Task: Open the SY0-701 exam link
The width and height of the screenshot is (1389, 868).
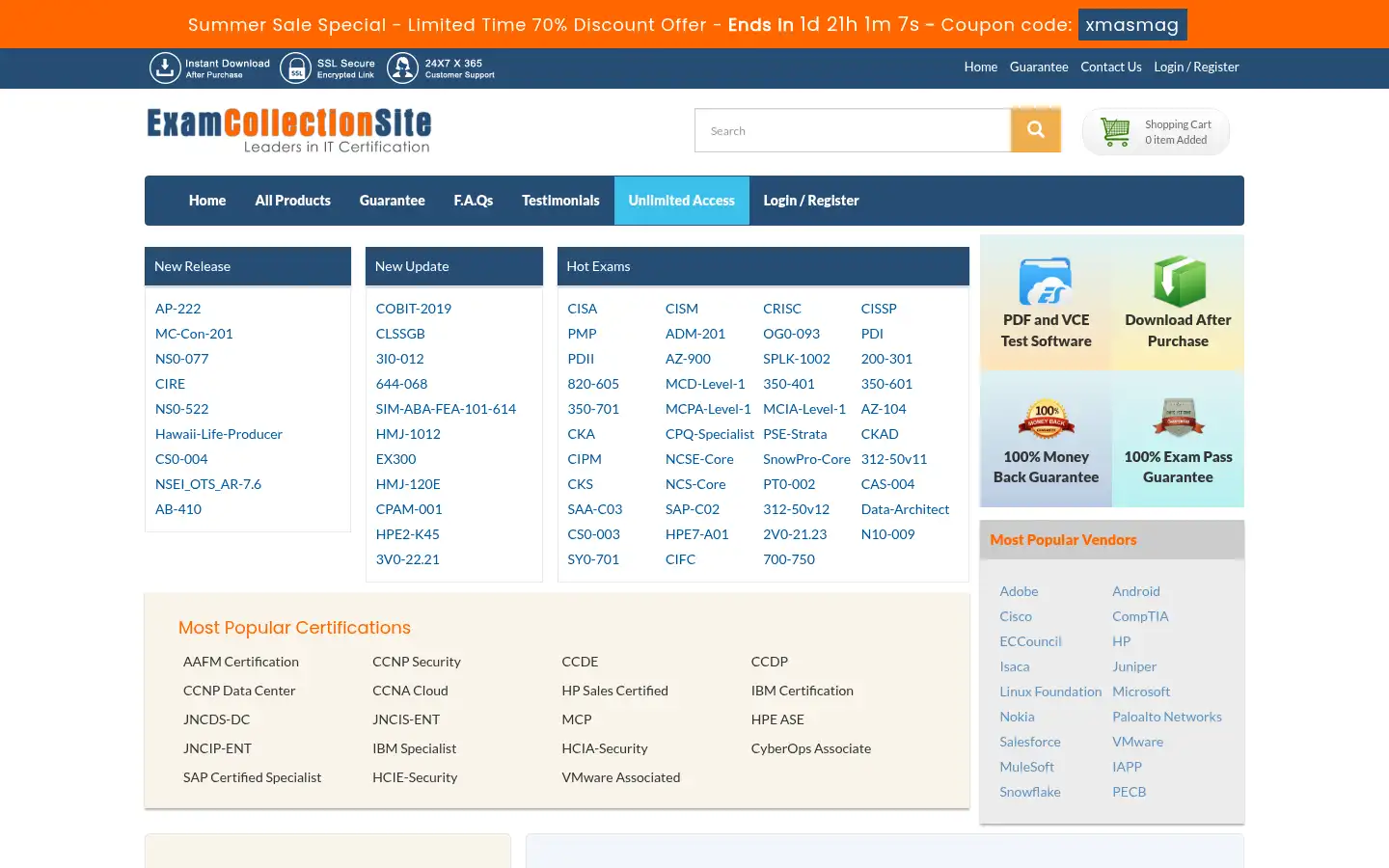Action: (593, 559)
